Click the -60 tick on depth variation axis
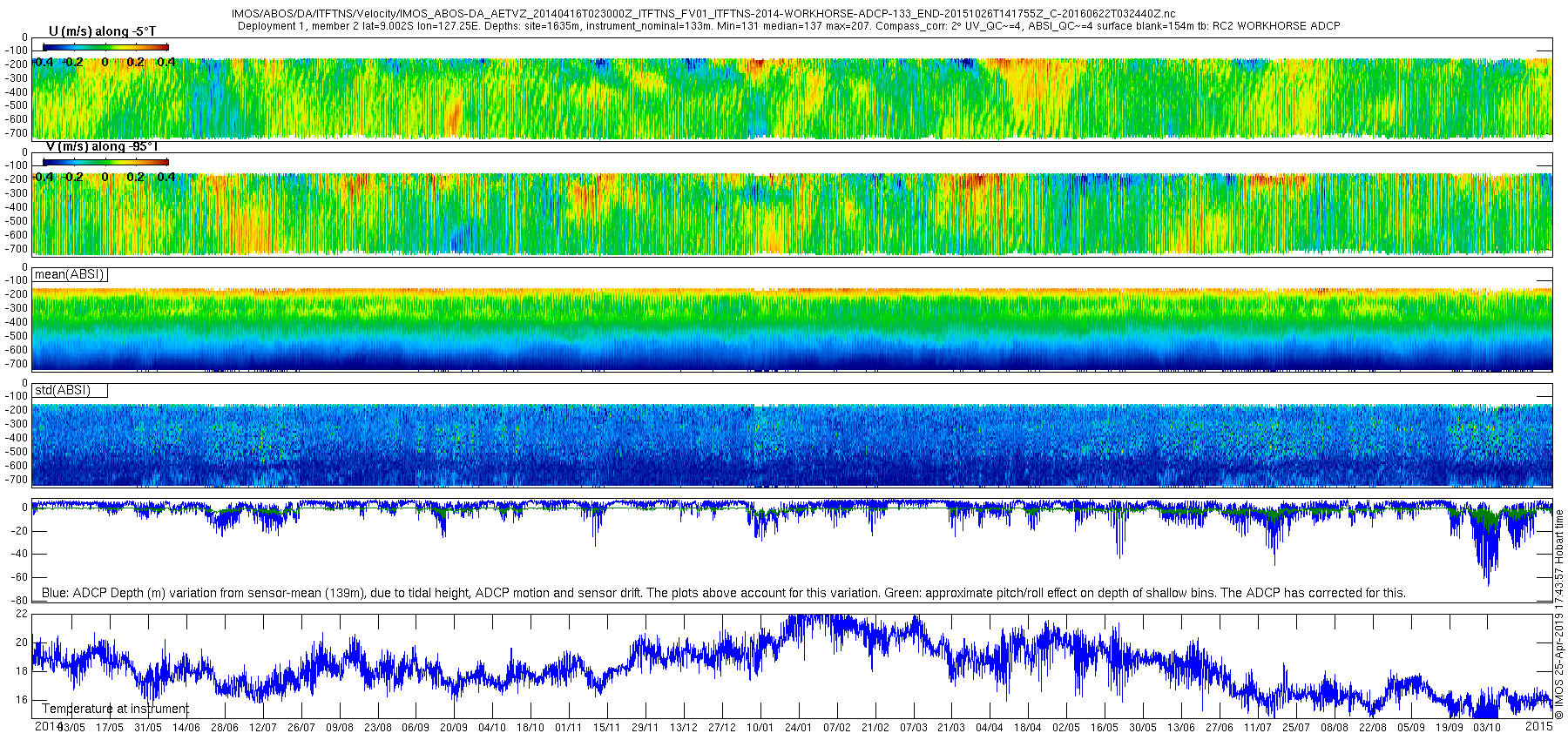Image resolution: width=1568 pixels, height=740 pixels. [18, 577]
